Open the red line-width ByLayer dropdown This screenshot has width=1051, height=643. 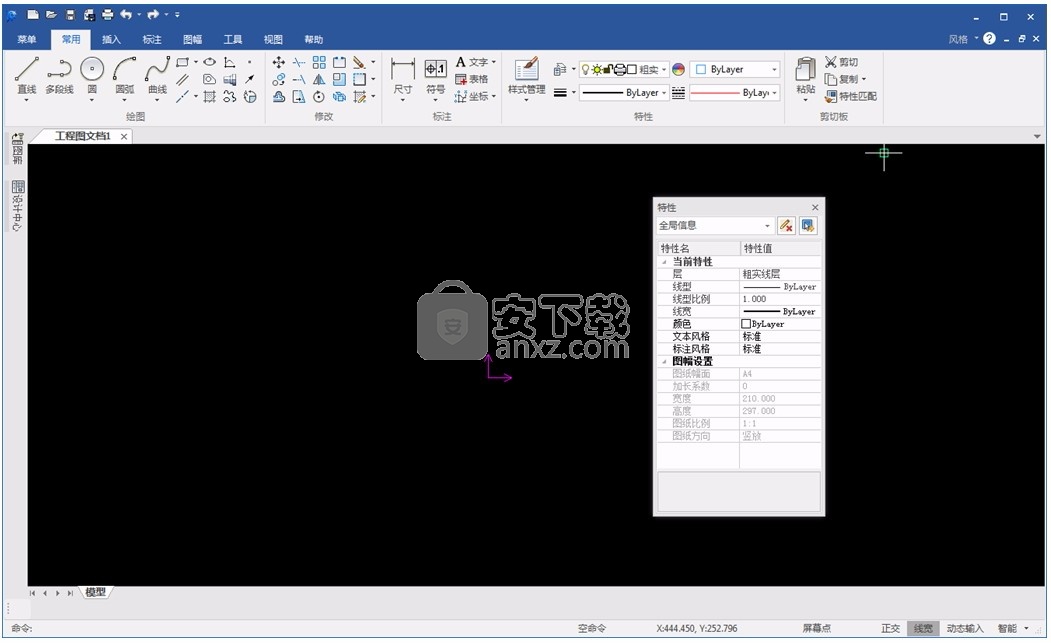point(735,93)
